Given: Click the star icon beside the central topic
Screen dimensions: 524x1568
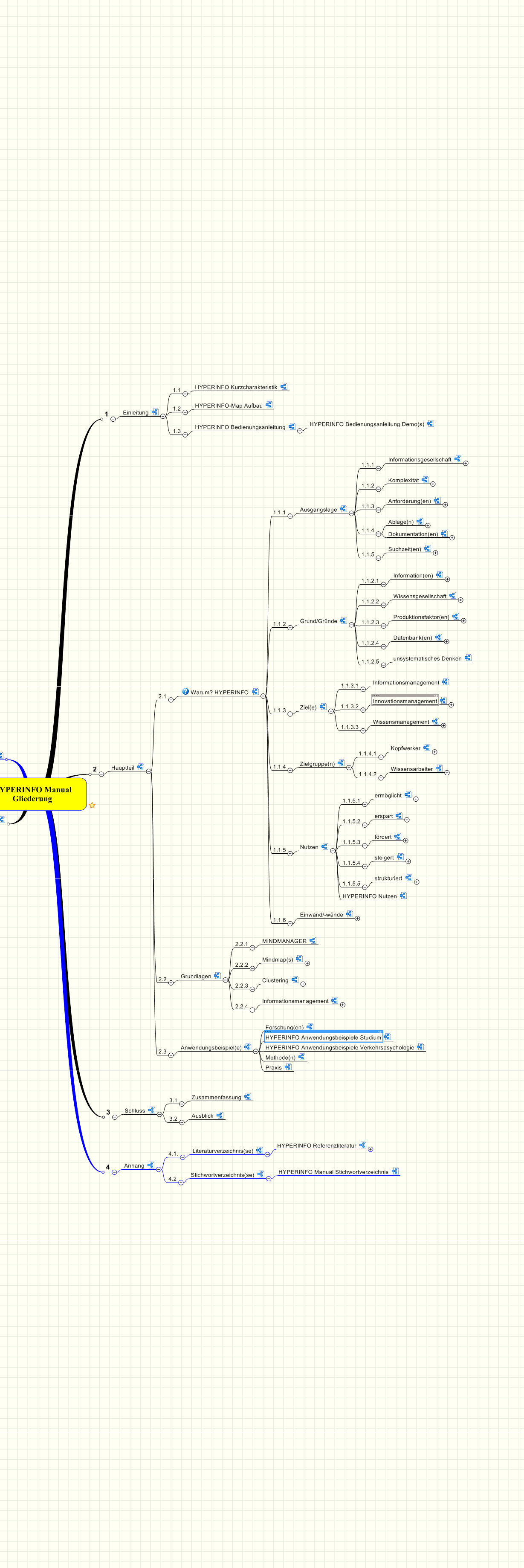Looking at the screenshot, I should point(92,805).
